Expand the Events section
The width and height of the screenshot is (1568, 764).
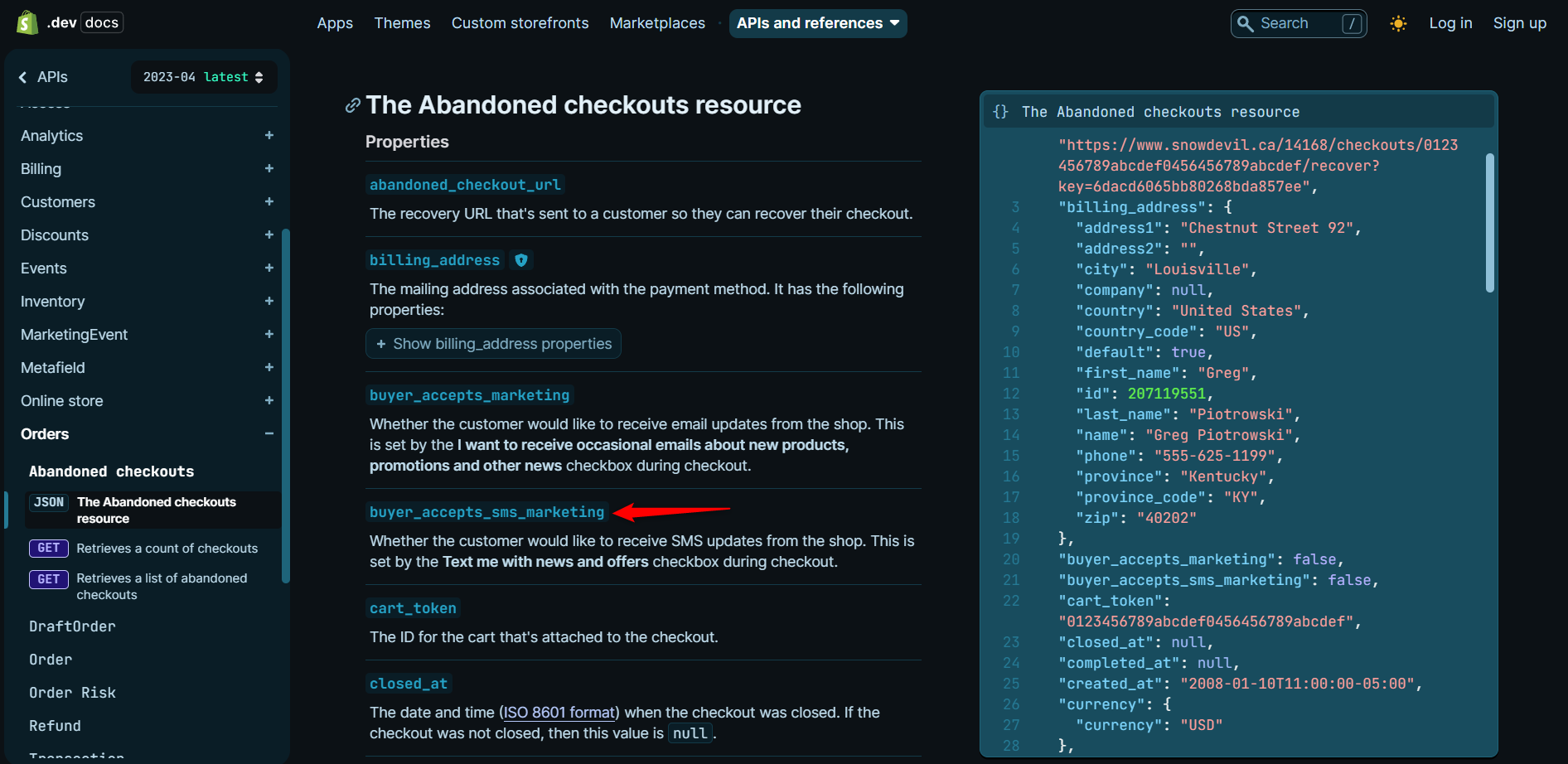(x=269, y=268)
